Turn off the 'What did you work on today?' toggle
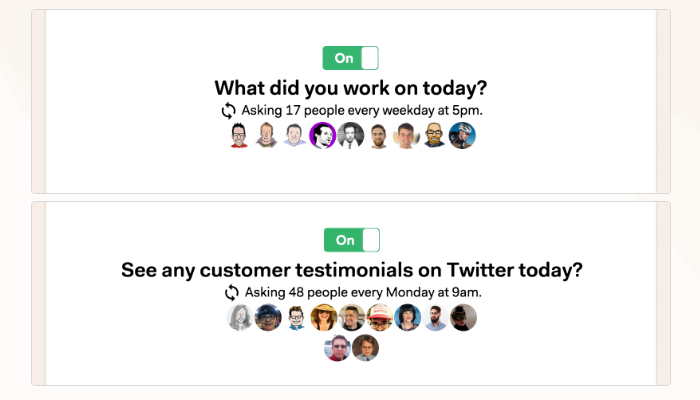Viewport: 700px width, 400px height. (350, 58)
